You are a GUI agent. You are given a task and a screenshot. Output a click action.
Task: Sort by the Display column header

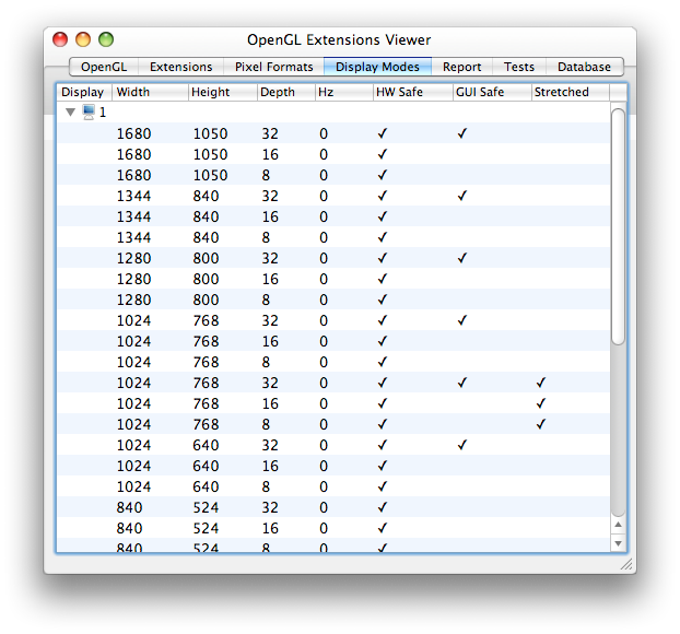coord(84,92)
